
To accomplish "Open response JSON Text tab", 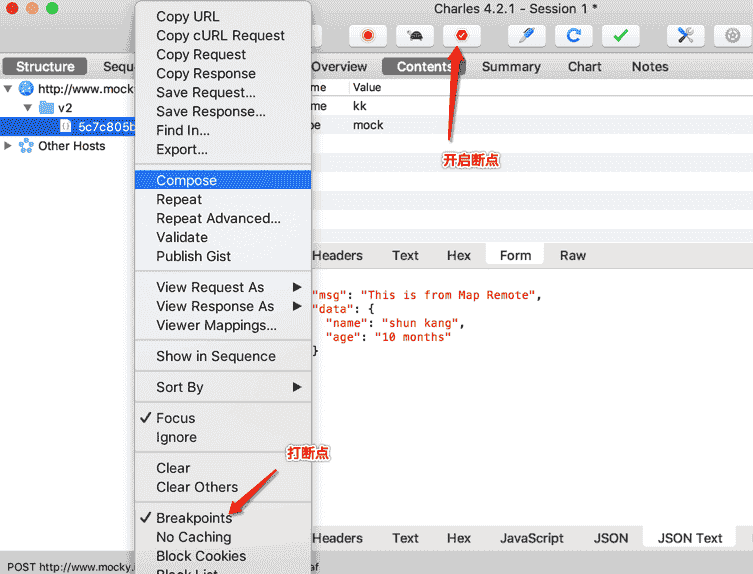I will [689, 538].
